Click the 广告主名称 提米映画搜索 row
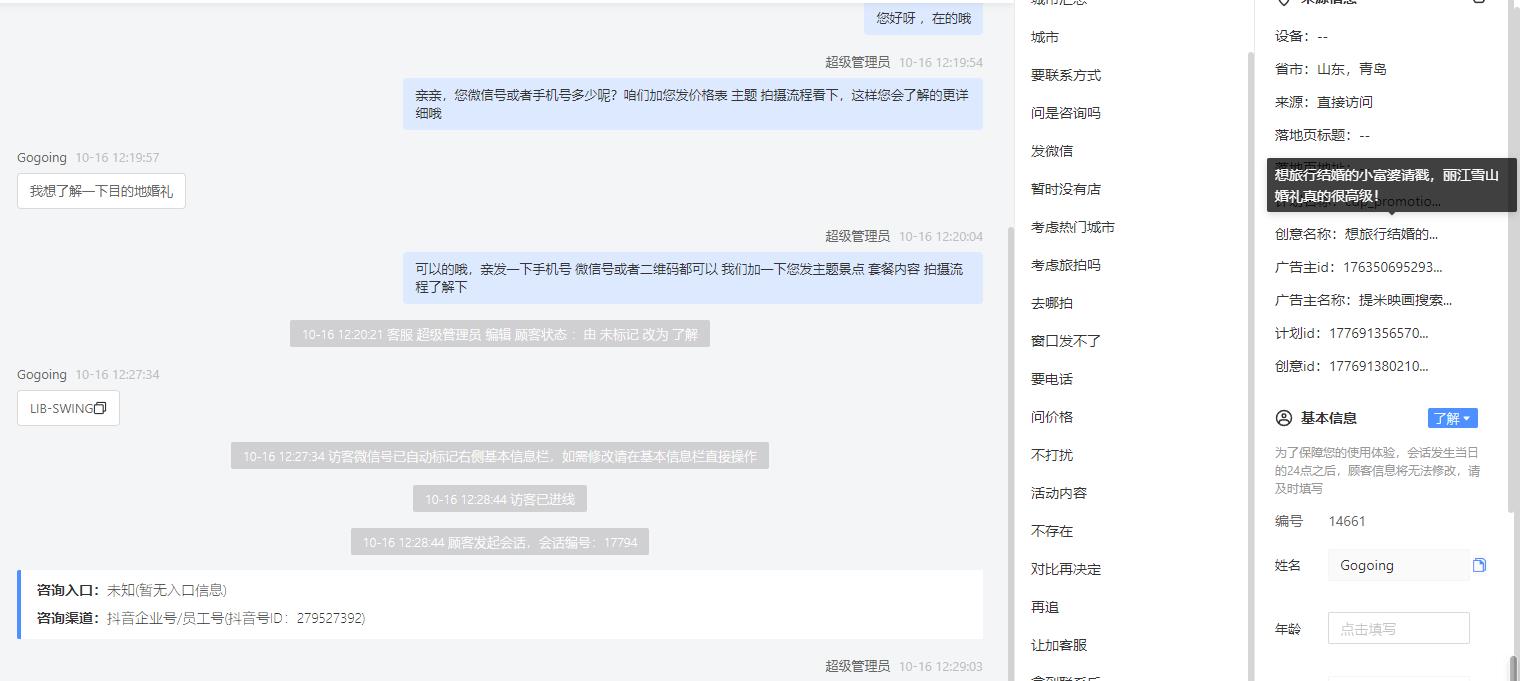 [1364, 300]
